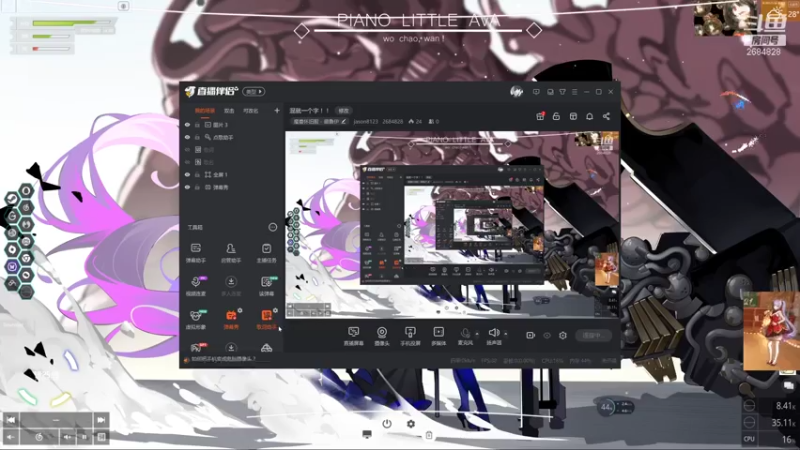Click the purple highlighted hexagon desktop icon
The width and height of the screenshot is (800, 450).
pyautogui.click(x=12, y=266)
